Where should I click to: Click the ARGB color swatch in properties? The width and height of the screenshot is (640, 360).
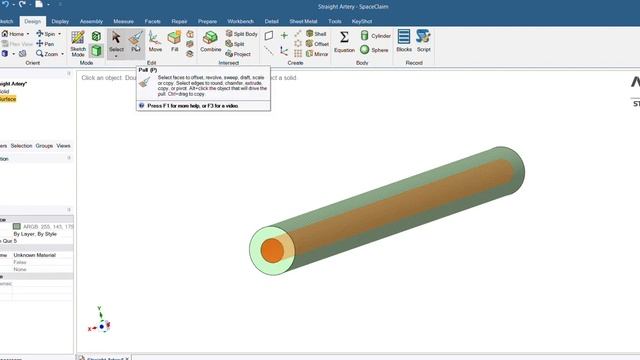[17, 227]
